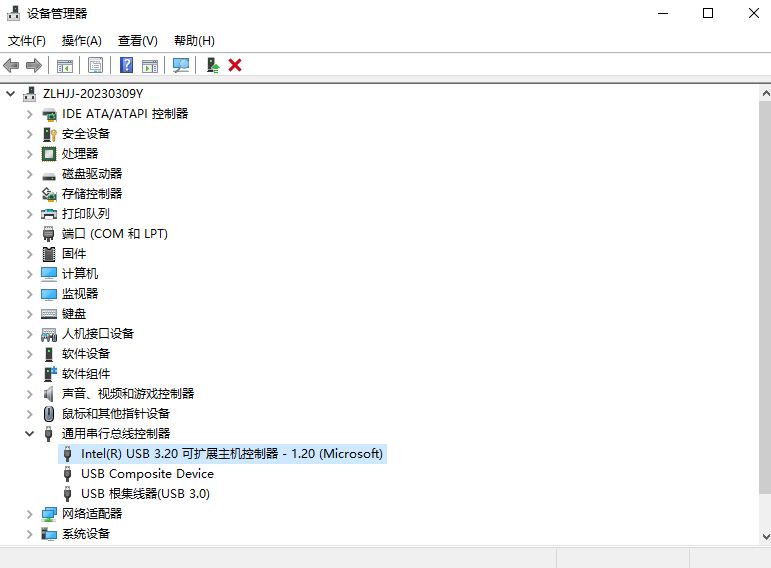The height and width of the screenshot is (568, 771).
Task: Click the 监视器 monitor icon
Action: click(49, 294)
